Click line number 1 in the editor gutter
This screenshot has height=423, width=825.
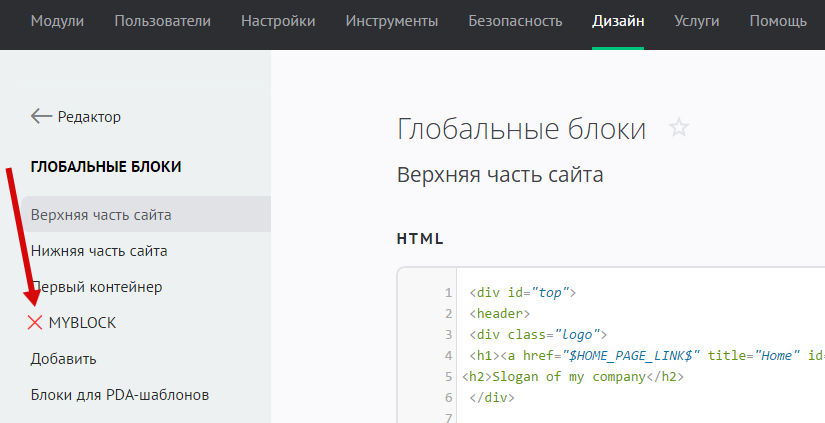click(x=450, y=293)
